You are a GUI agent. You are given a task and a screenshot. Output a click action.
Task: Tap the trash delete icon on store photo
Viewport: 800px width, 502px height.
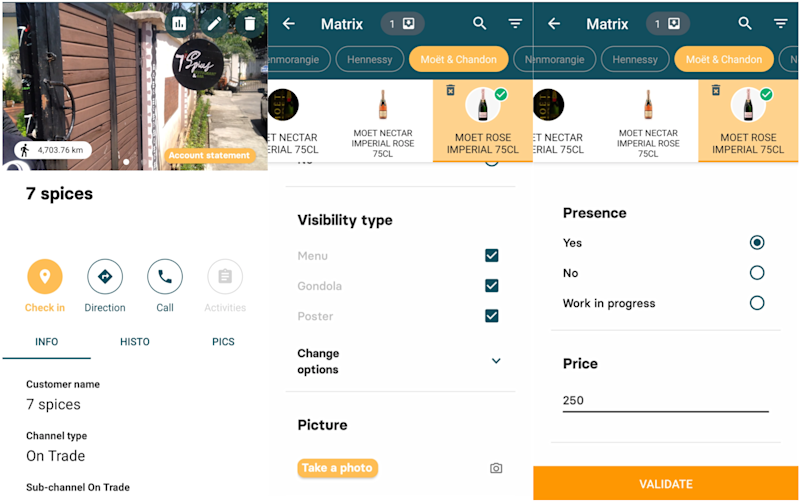pos(249,23)
